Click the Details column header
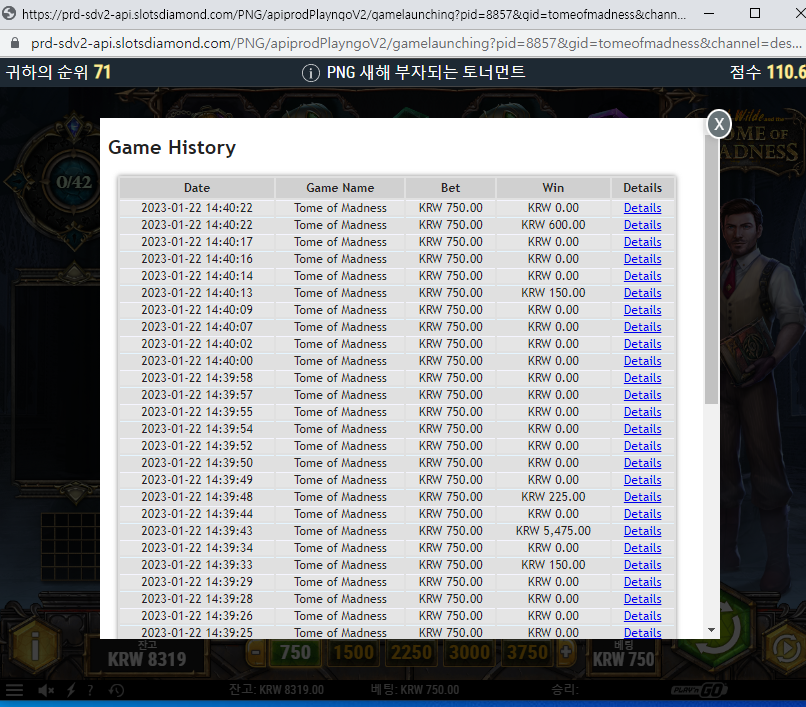806x707 pixels. 643,188
